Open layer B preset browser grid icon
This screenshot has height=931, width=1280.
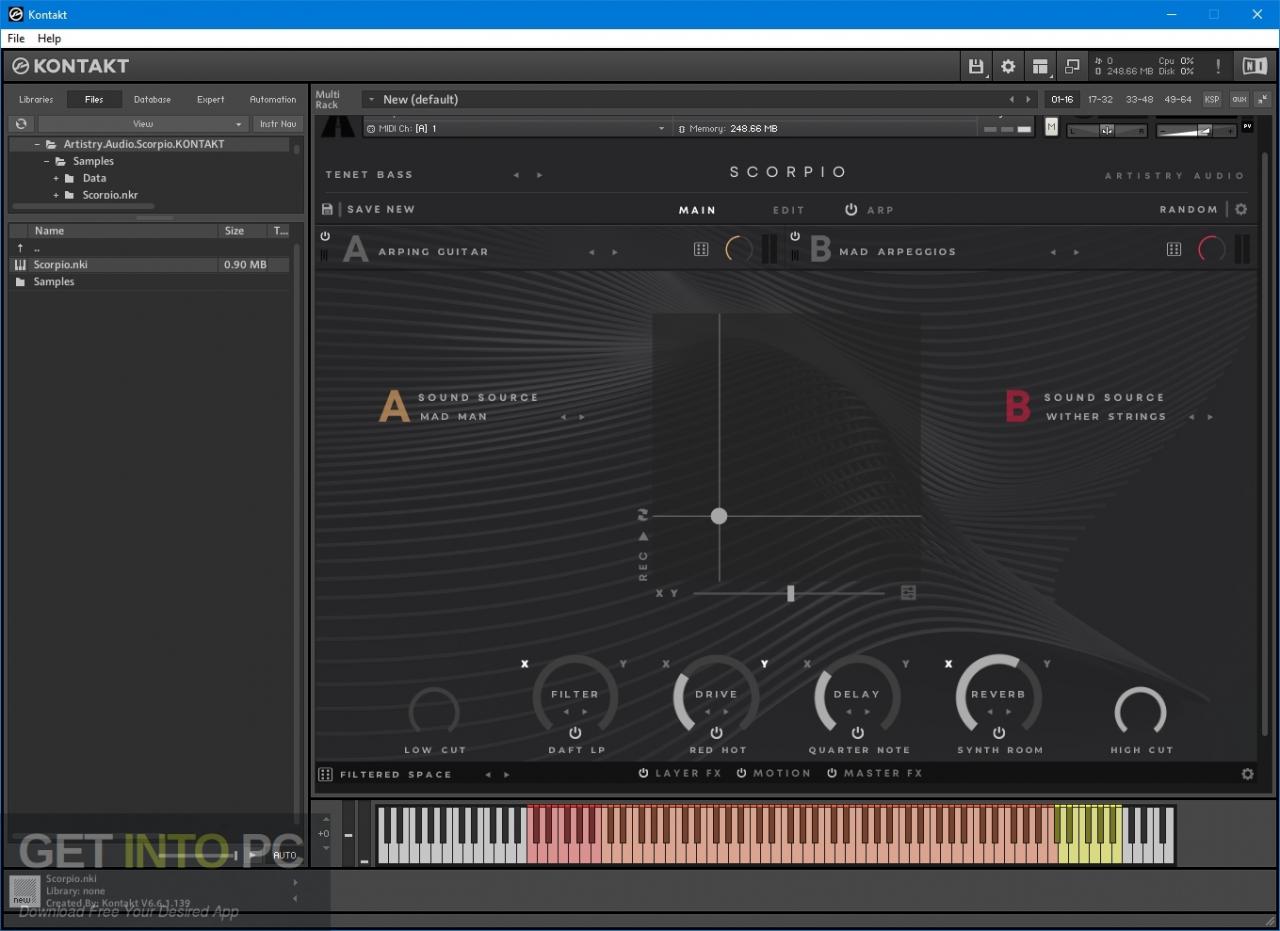coord(1174,249)
